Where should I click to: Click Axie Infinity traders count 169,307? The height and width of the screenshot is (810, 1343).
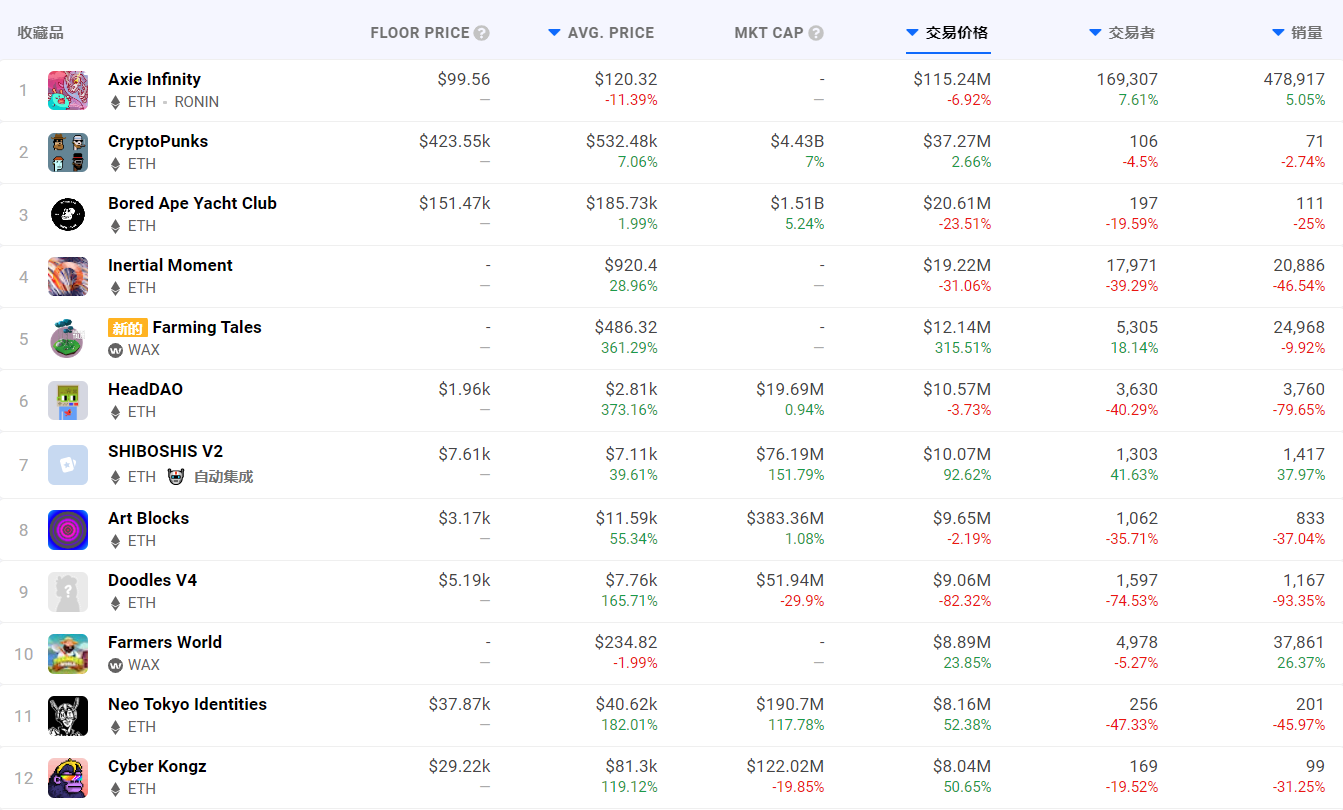(x=1127, y=79)
